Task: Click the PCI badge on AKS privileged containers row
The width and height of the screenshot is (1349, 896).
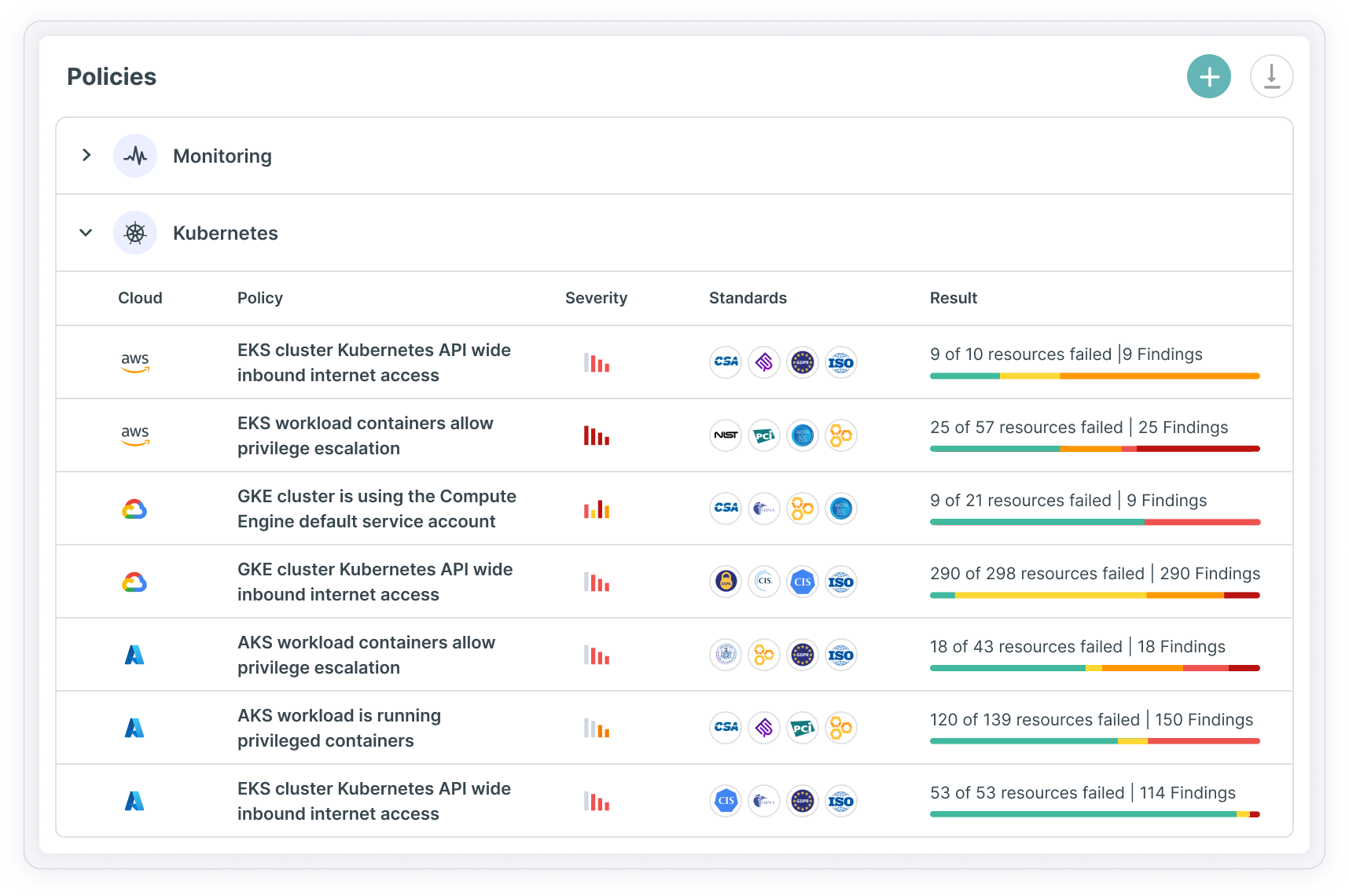Action: tap(803, 728)
